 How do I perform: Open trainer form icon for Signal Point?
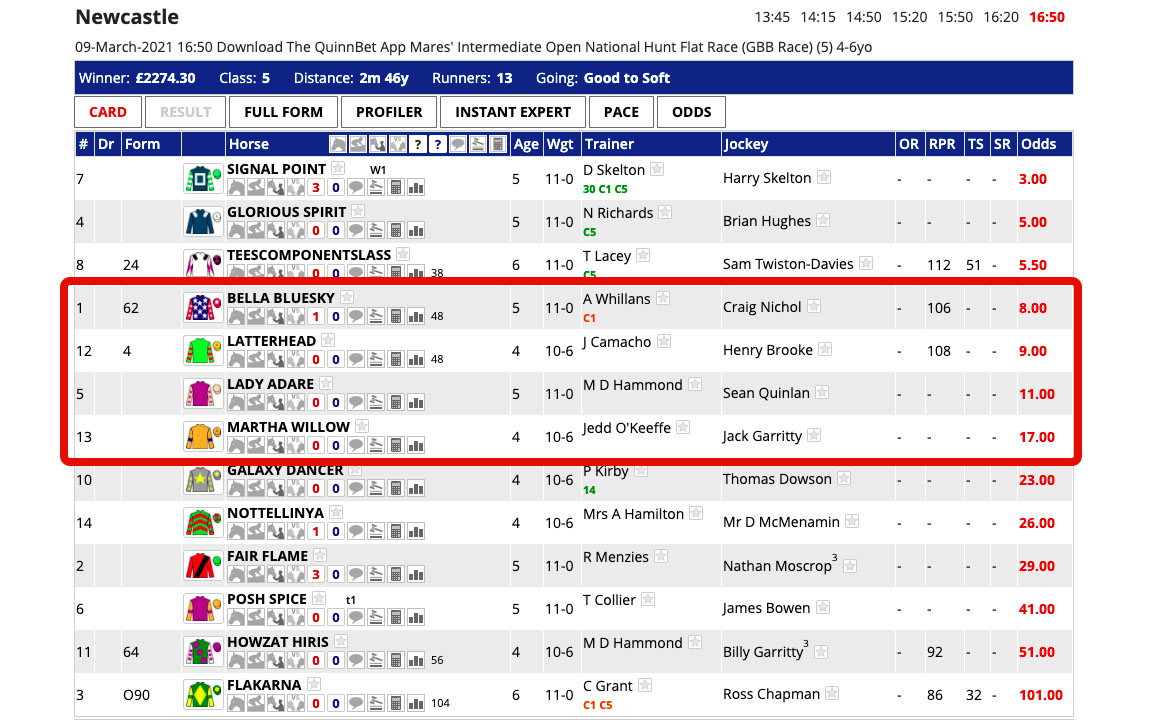click(x=276, y=188)
